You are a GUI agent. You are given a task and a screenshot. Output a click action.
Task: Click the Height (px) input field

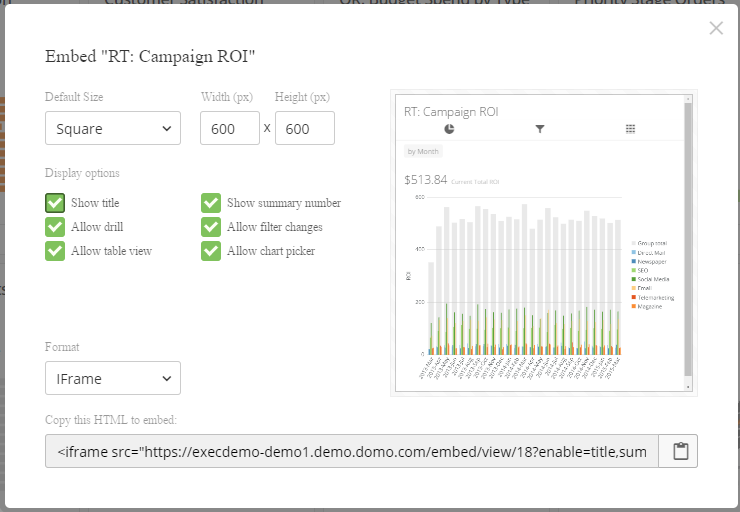305,128
